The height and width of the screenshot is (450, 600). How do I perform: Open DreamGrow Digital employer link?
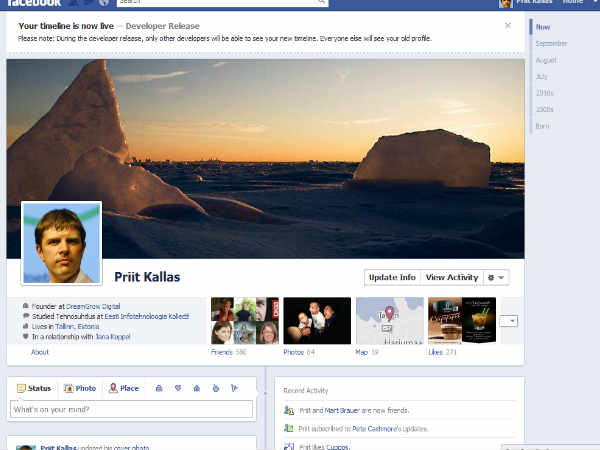click(x=93, y=306)
